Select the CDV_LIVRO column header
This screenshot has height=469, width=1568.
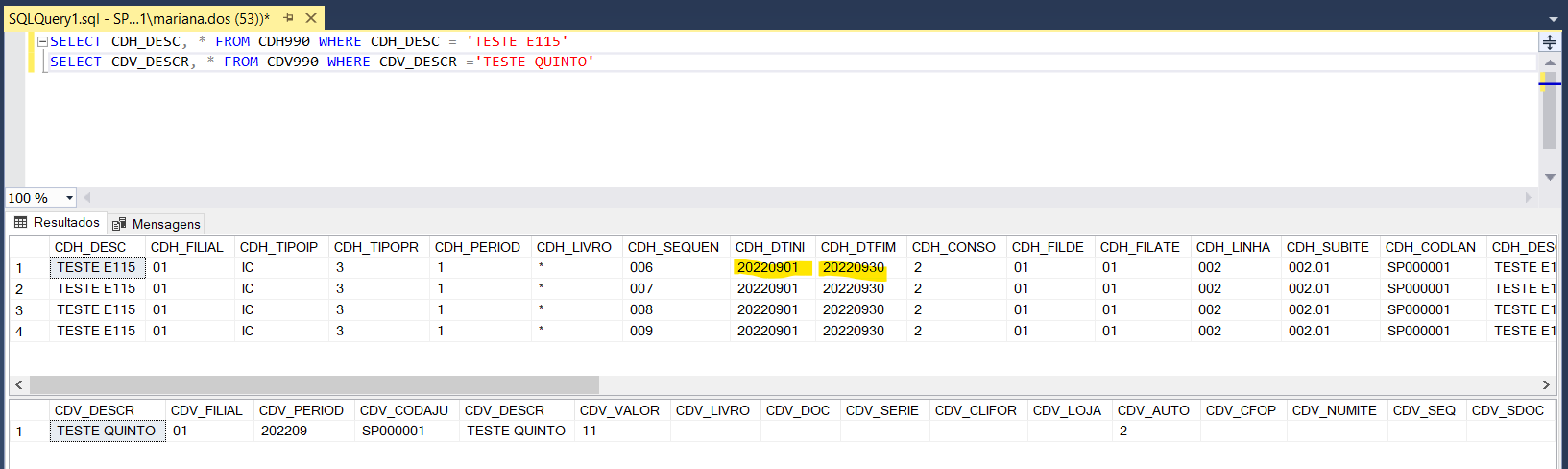[714, 410]
